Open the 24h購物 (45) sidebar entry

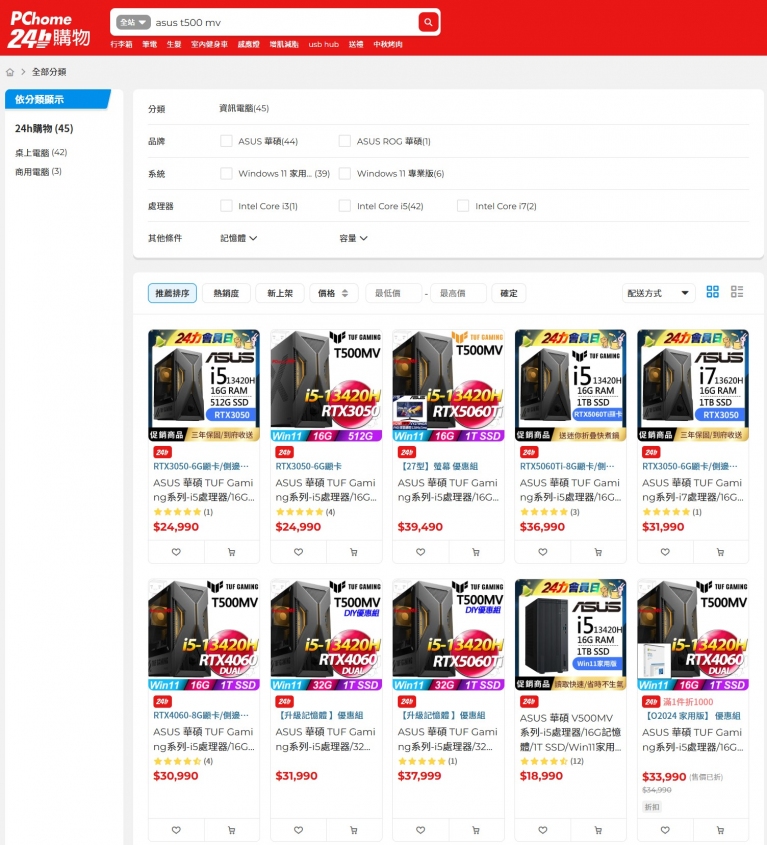coord(44,128)
